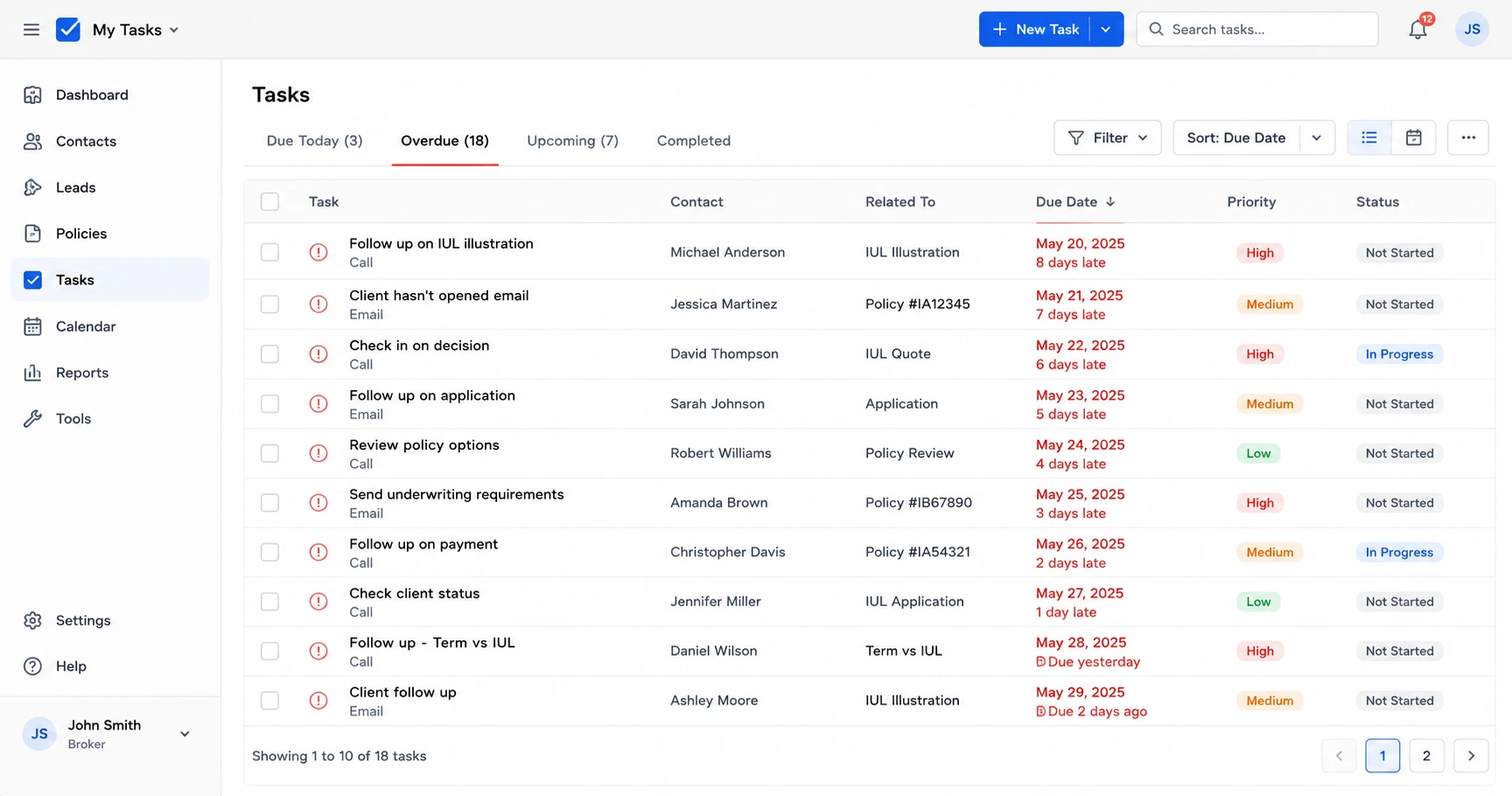This screenshot has height=796, width=1512.
Task: Click the Status column header
Action: [x=1377, y=201]
